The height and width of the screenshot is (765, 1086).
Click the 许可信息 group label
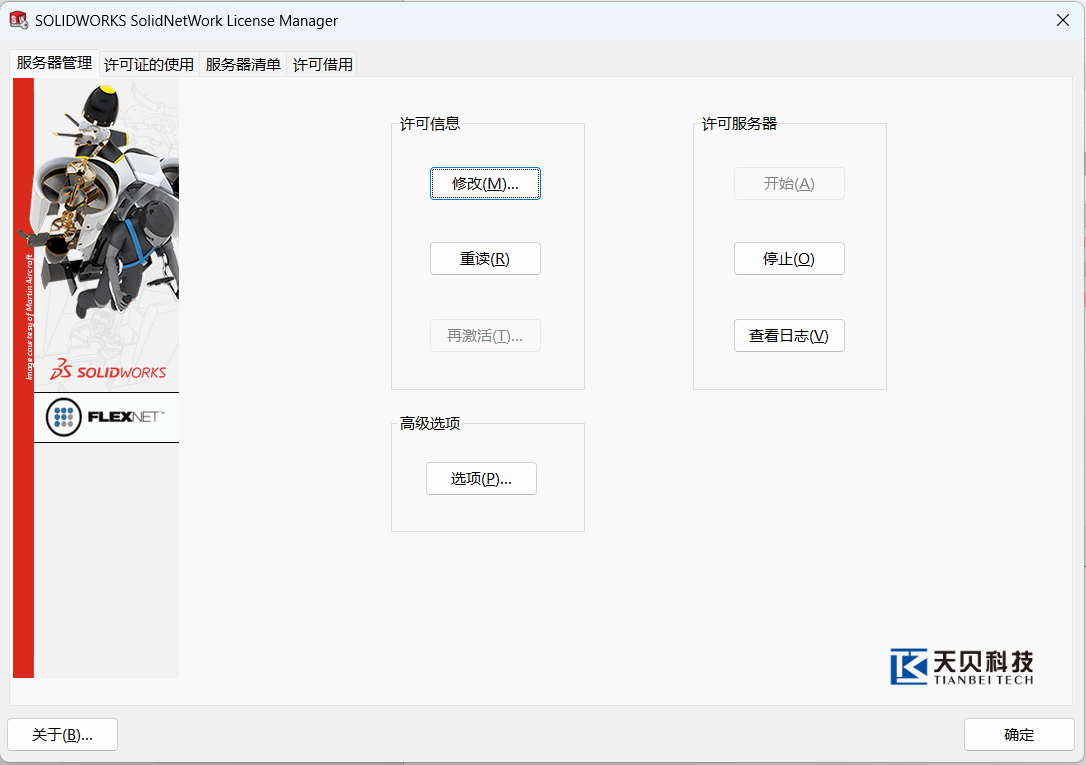[x=430, y=124]
